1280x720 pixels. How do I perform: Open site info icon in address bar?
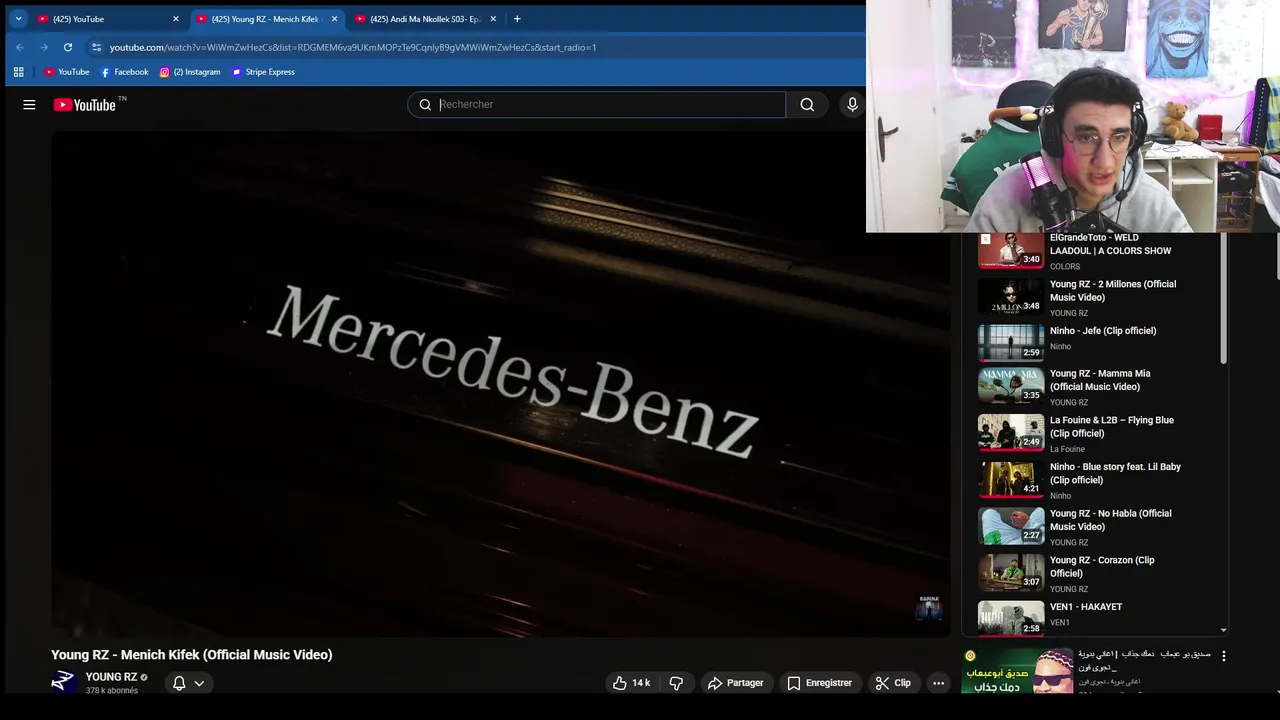tap(96, 47)
